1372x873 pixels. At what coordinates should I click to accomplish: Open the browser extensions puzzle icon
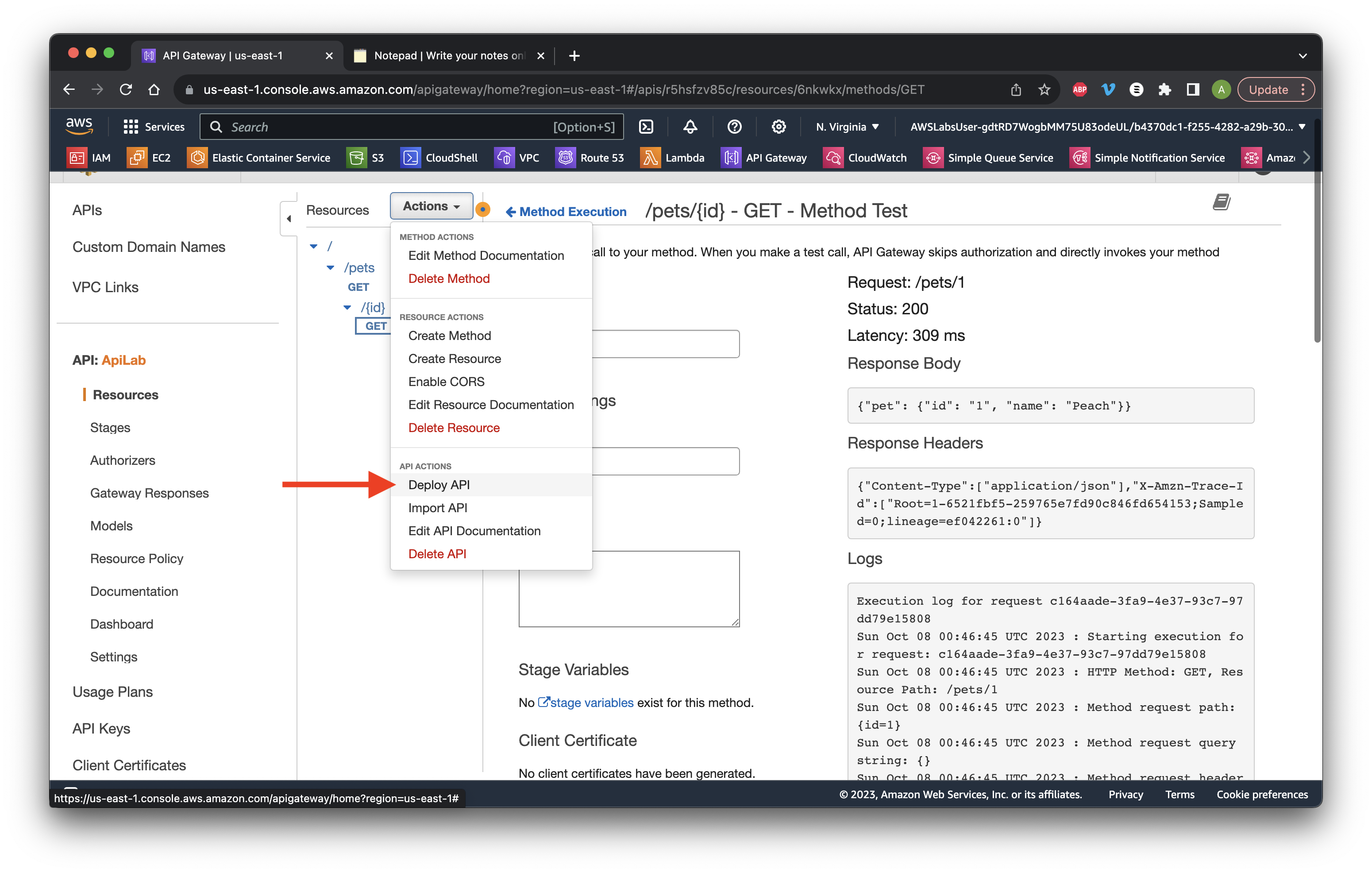point(1164,89)
